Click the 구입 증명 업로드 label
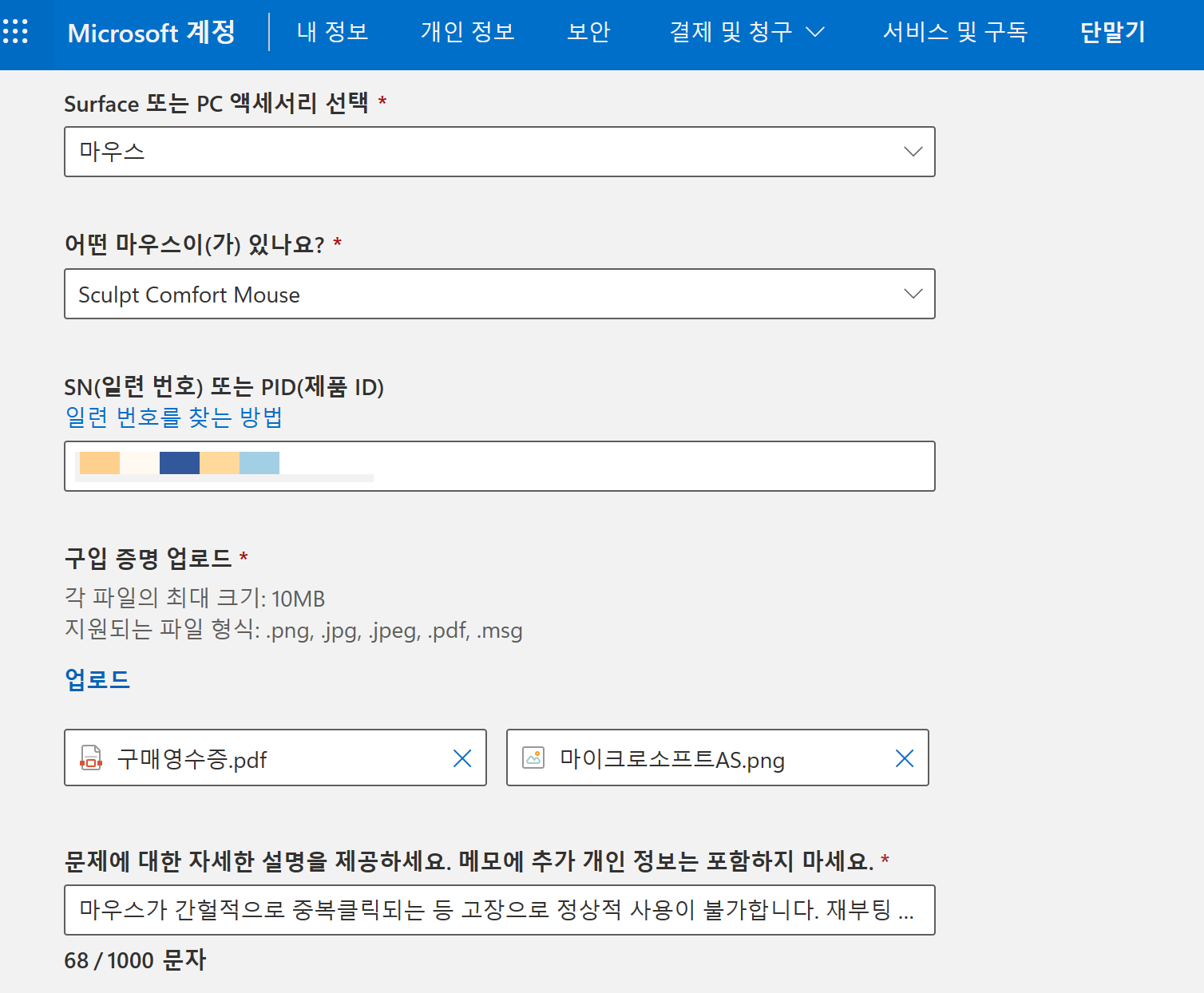 tap(148, 558)
